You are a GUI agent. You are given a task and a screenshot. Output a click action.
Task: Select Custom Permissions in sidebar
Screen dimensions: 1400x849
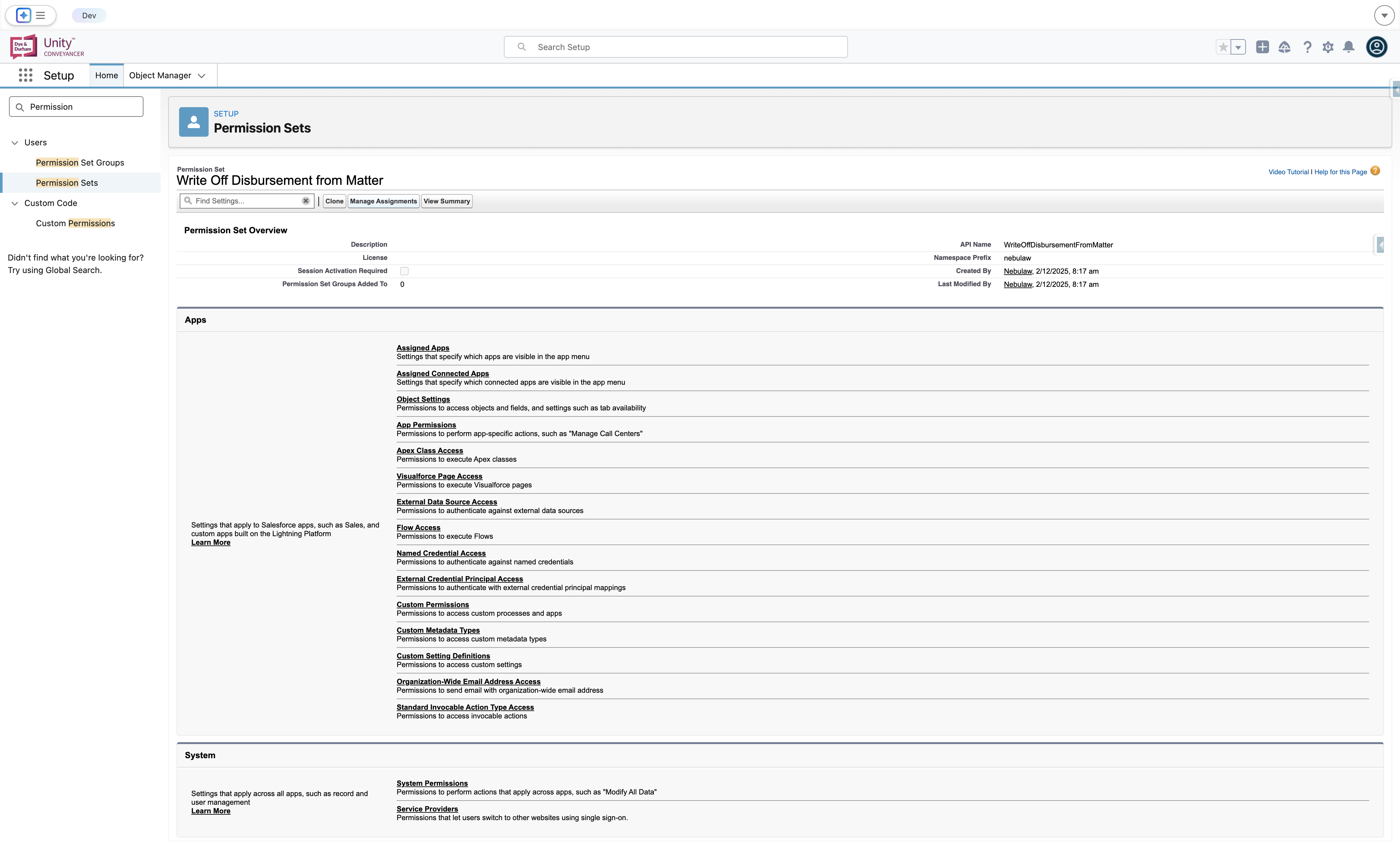tap(75, 223)
